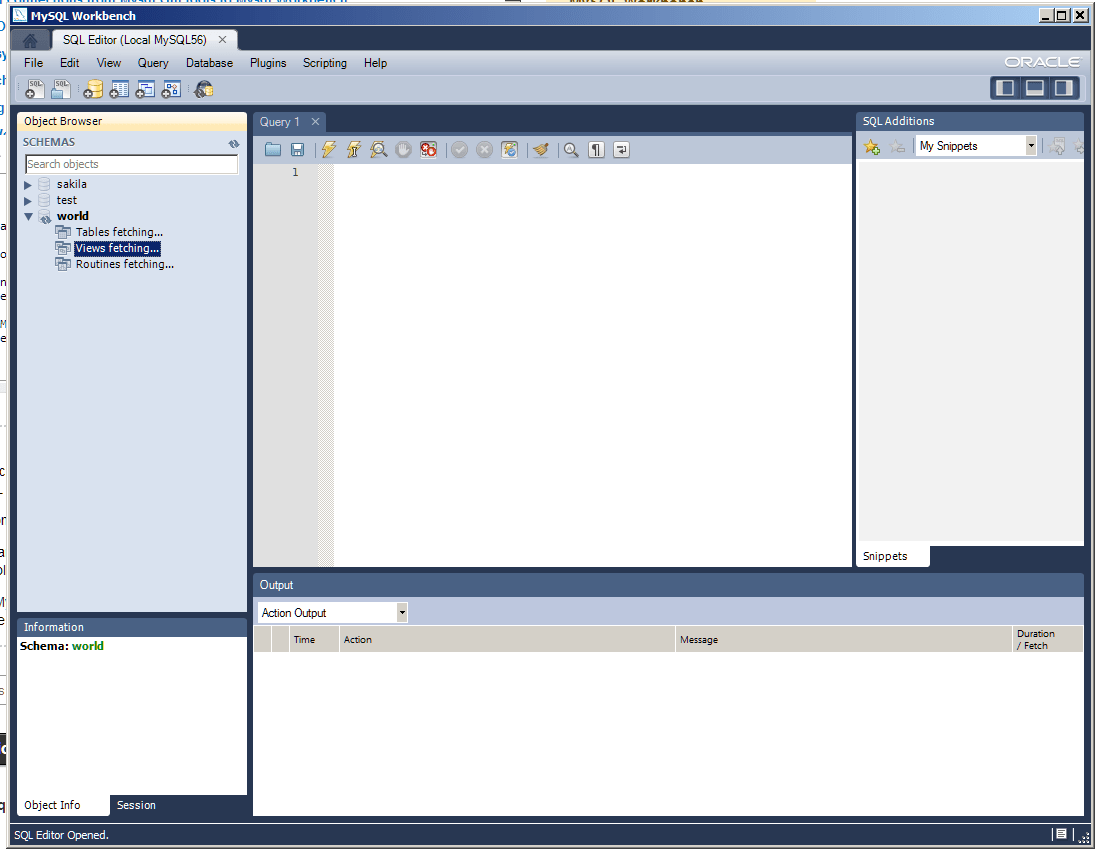
Task: Replace editor text with snippet icon
Action: click(x=1057, y=146)
